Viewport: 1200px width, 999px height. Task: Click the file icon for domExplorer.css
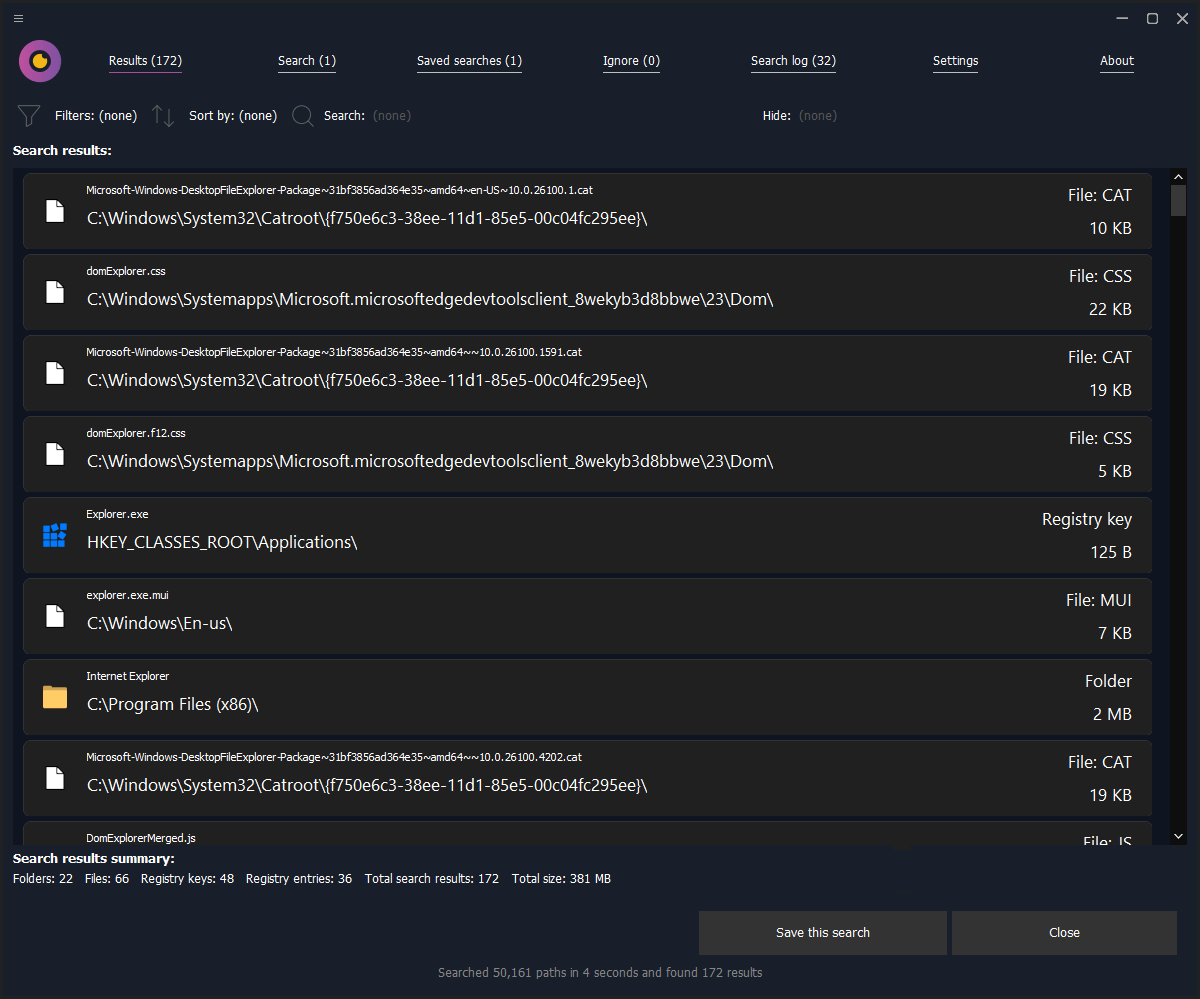pyautogui.click(x=55, y=292)
